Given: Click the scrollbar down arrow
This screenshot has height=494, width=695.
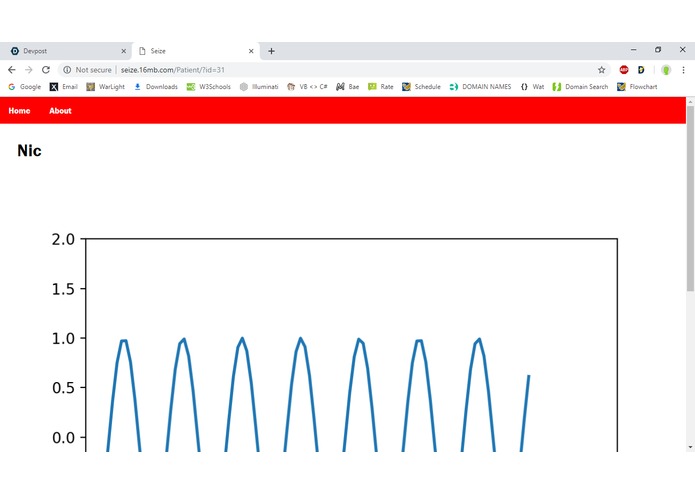Looking at the screenshot, I should [690, 447].
